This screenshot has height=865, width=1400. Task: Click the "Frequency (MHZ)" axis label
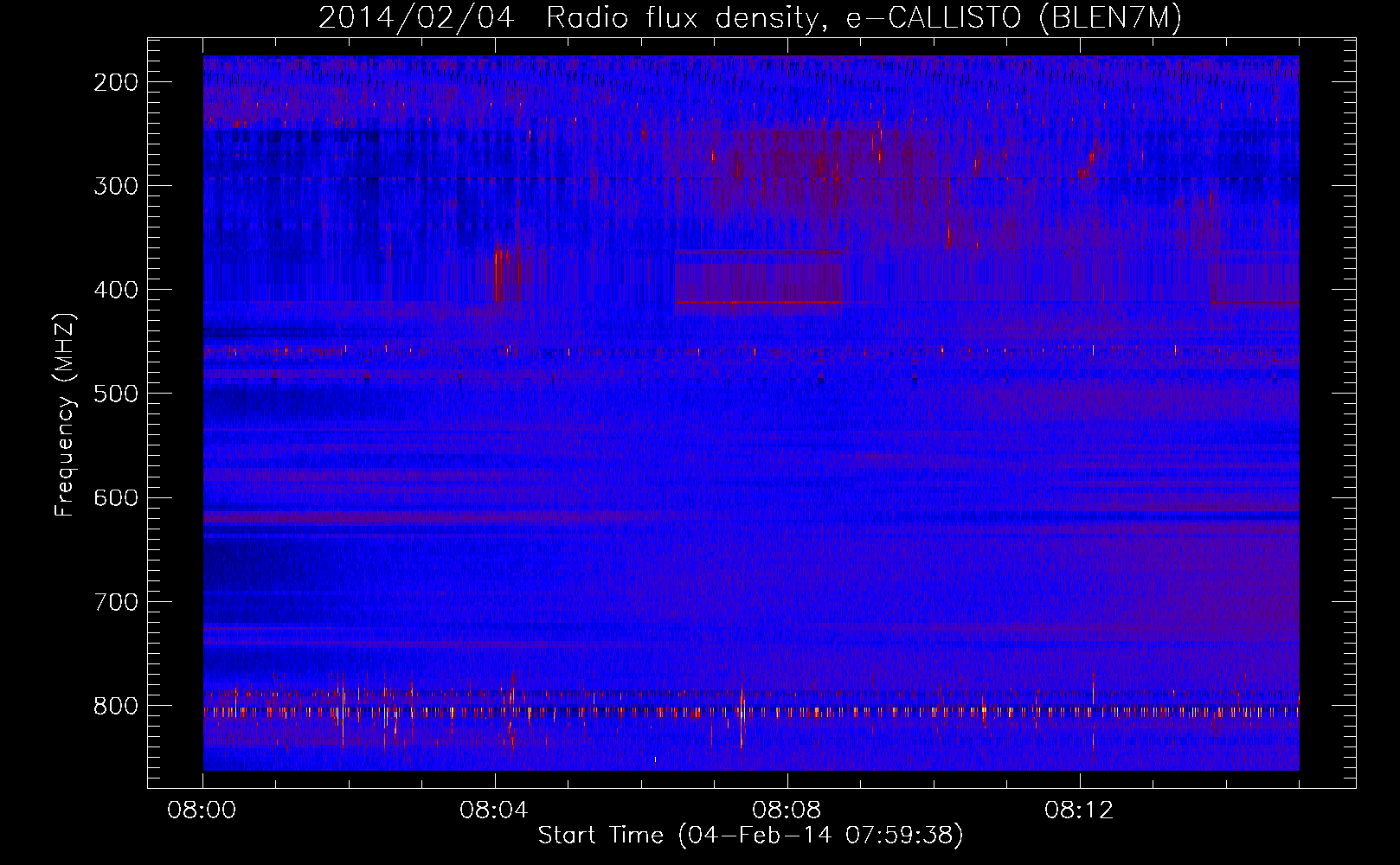click(x=65, y=414)
